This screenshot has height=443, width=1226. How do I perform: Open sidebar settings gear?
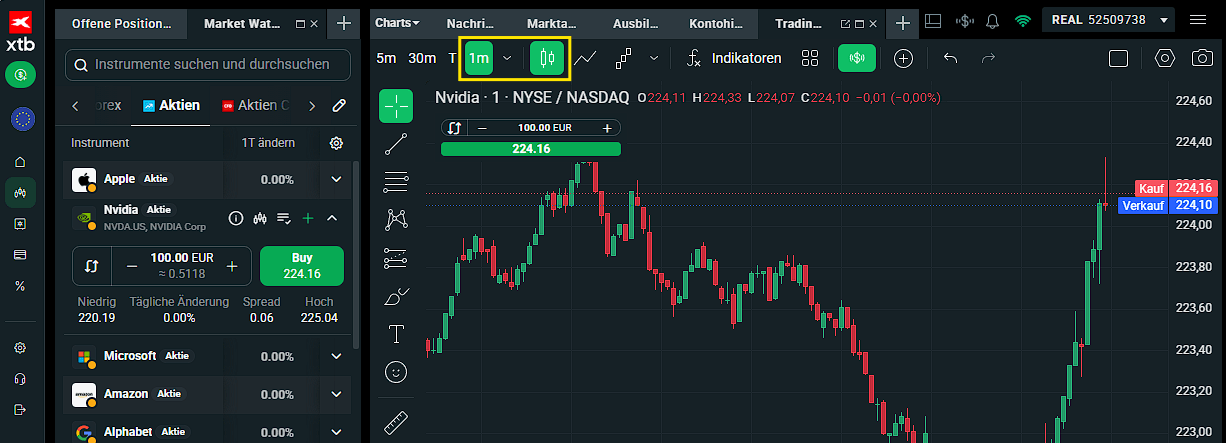pos(20,348)
